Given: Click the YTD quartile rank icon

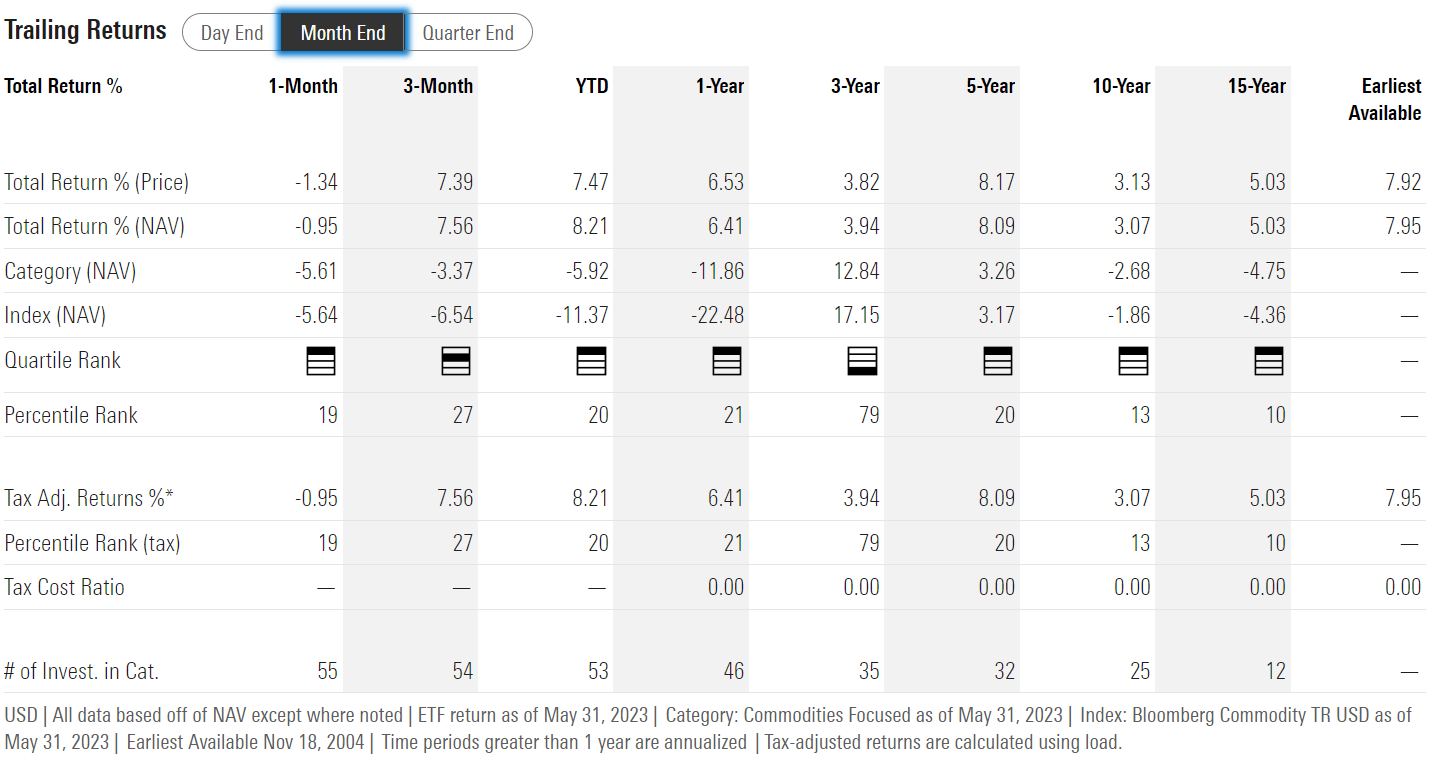Looking at the screenshot, I should [592, 361].
